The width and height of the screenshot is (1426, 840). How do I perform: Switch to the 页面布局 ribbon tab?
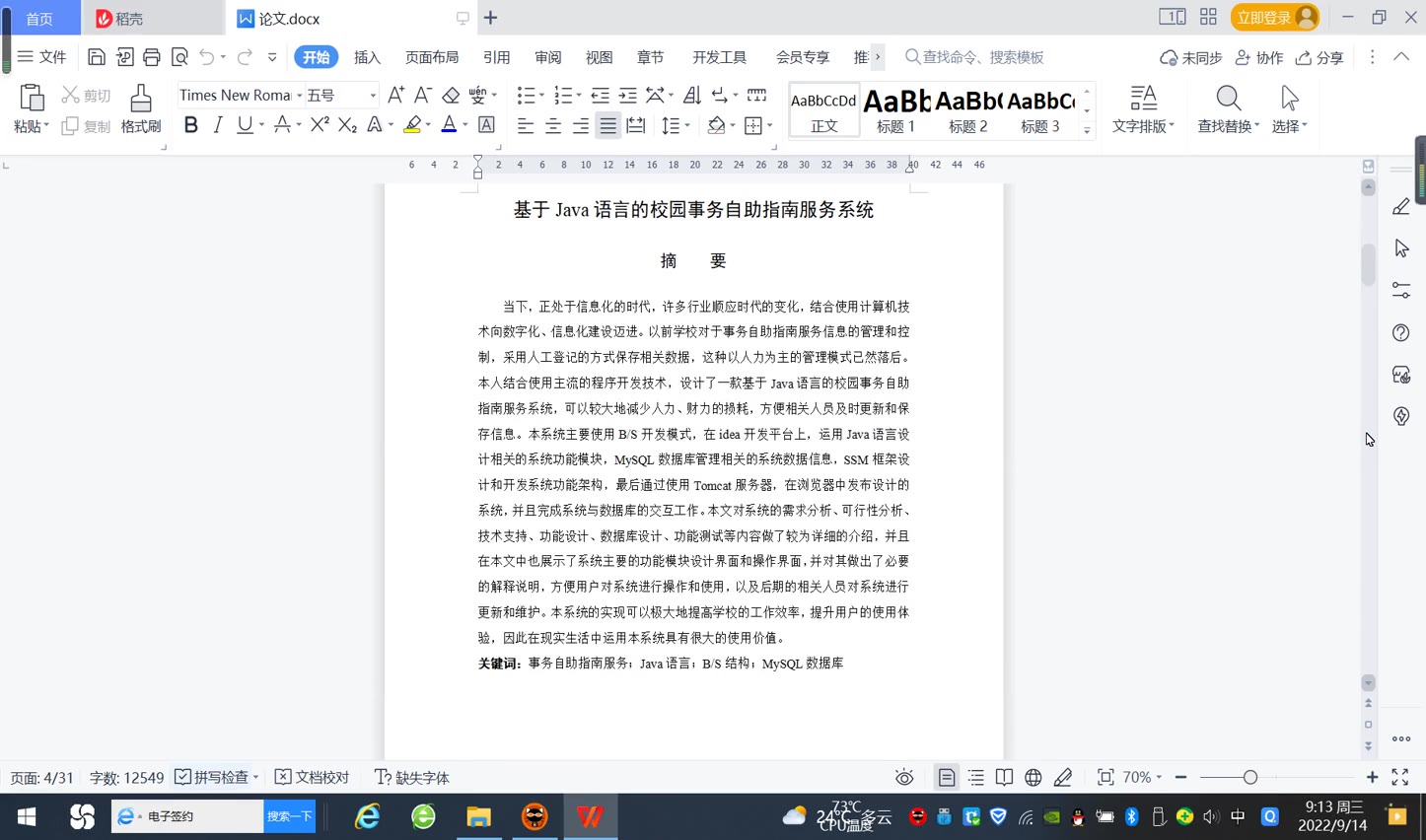tap(432, 57)
